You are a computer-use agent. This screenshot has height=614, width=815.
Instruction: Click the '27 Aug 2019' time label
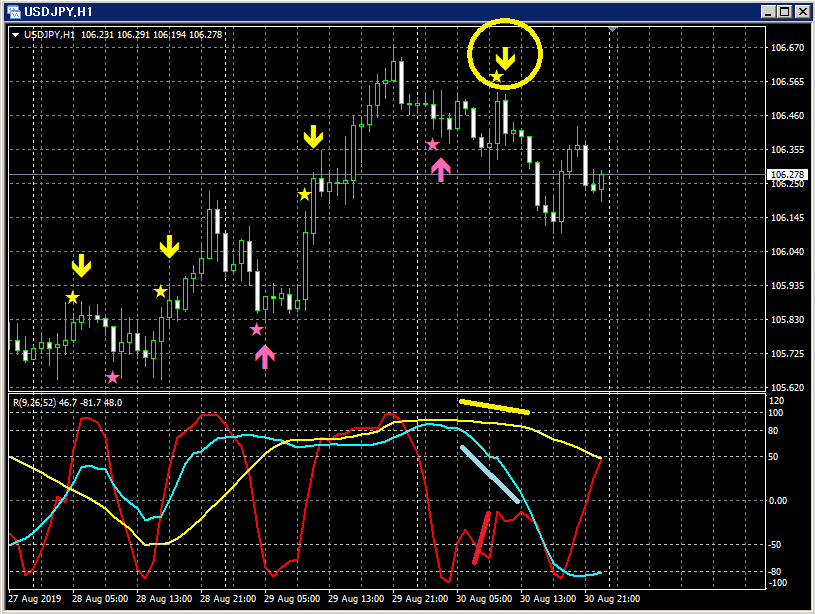(34, 599)
